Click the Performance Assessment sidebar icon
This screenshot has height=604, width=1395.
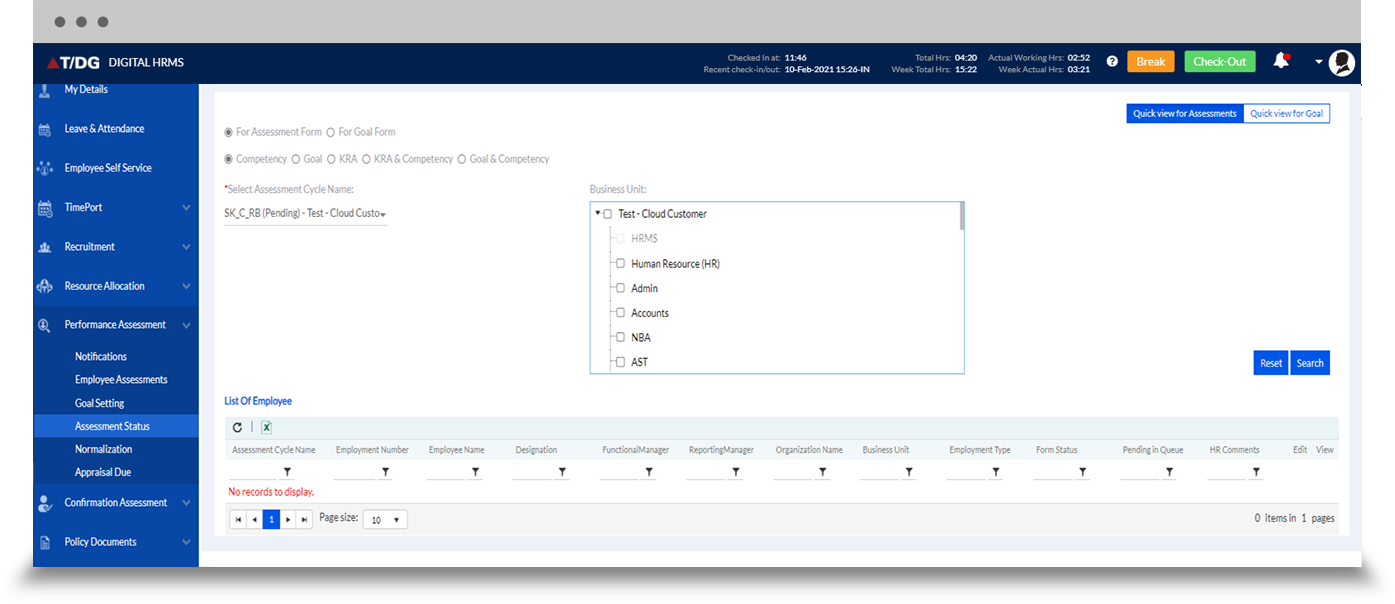coord(44,325)
